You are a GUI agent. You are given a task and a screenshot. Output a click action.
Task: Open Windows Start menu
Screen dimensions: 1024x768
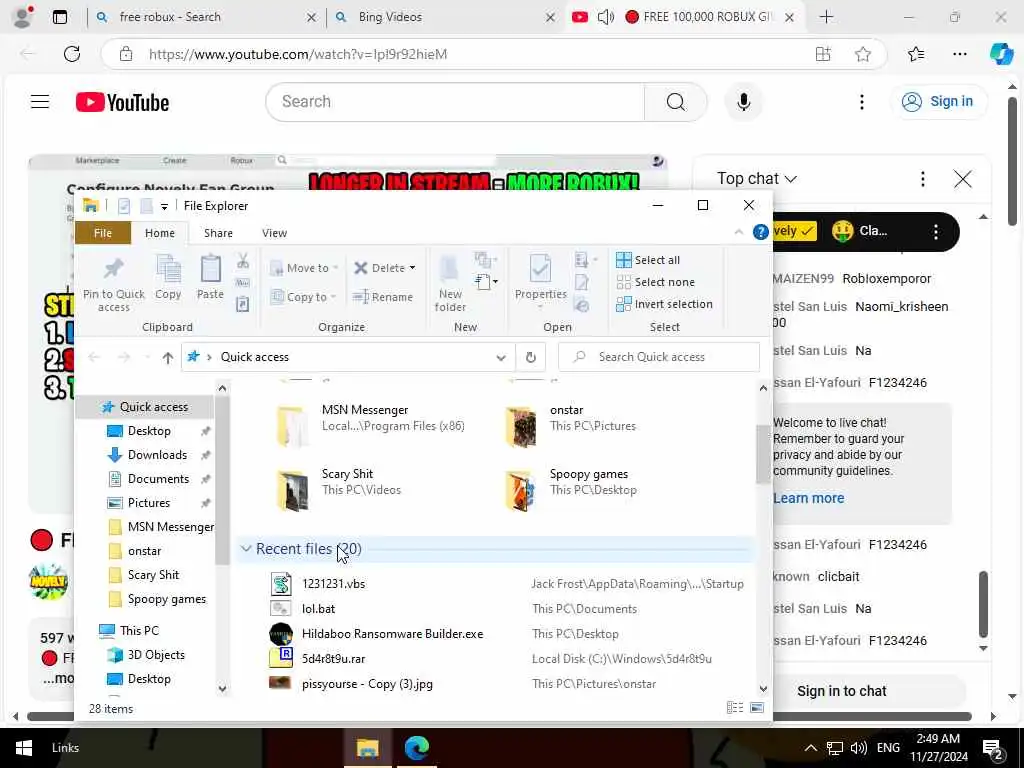click(24, 748)
